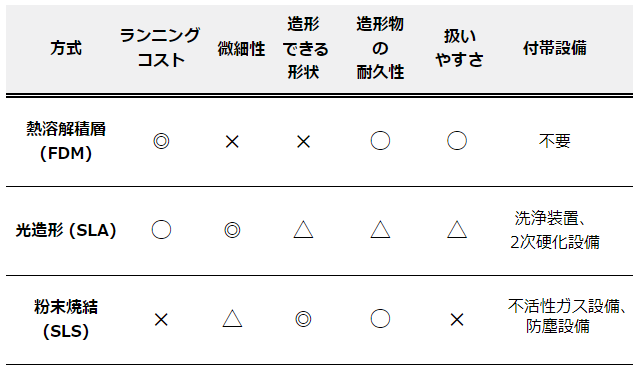
Task: Select the circle for SLA ランニングコスト
Action: 161,230
